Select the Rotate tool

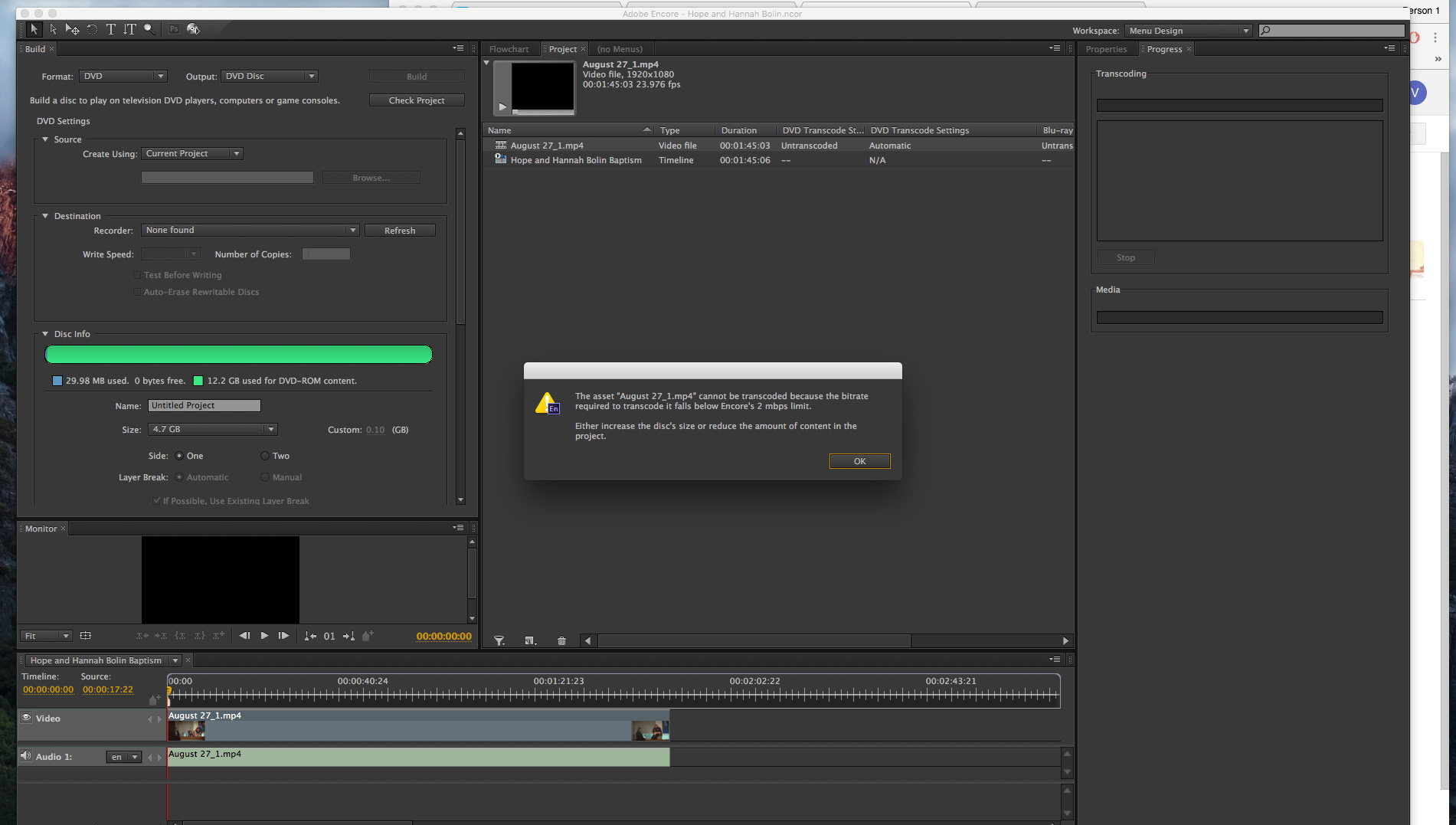[92, 29]
